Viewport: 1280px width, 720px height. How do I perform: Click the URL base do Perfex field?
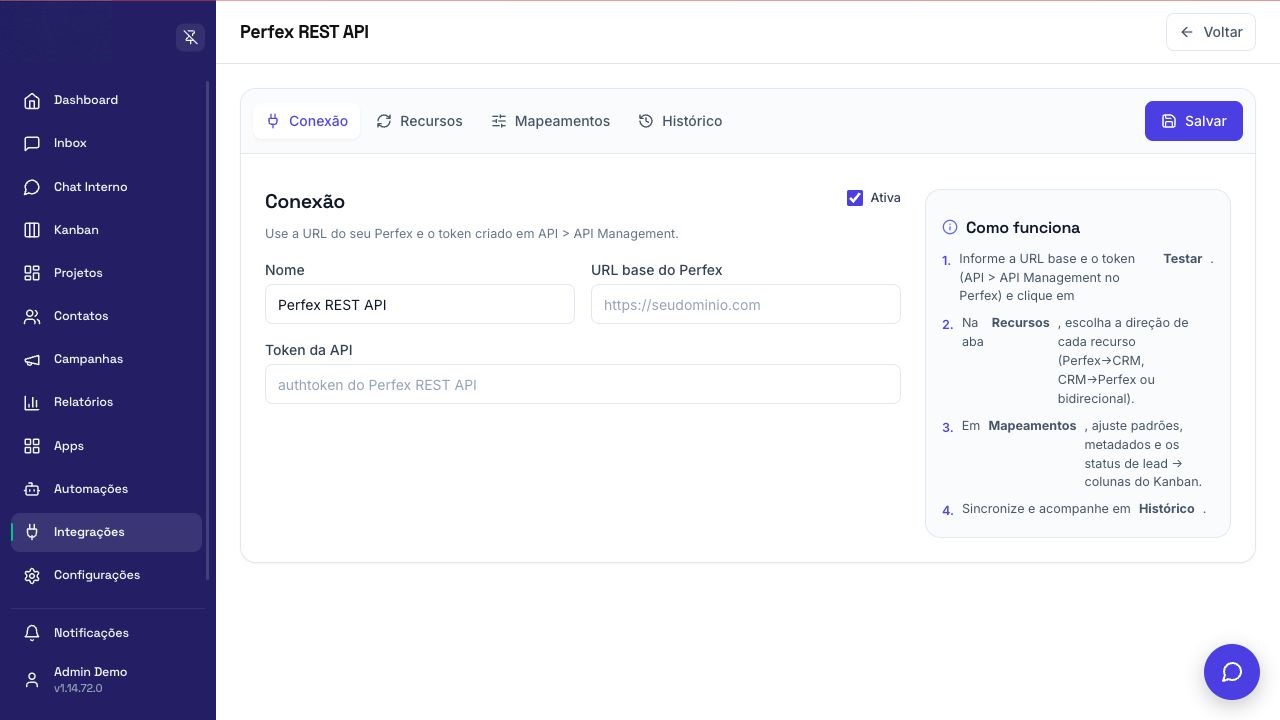click(746, 304)
